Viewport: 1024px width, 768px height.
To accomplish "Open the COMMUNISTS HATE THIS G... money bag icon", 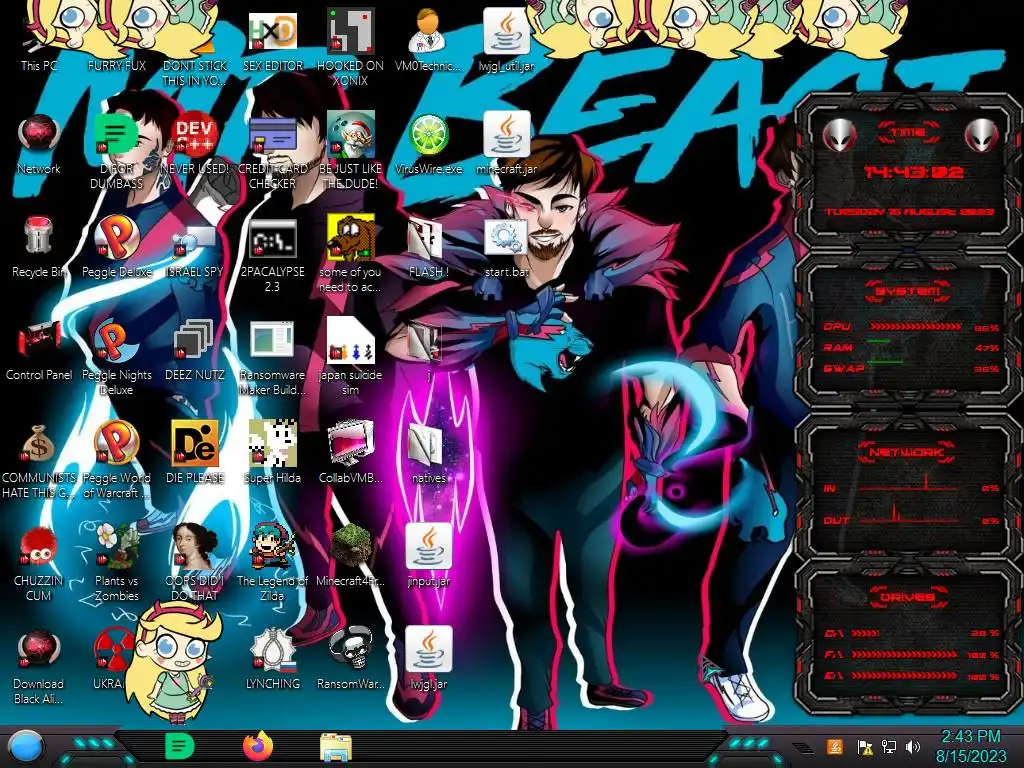I will (x=39, y=462).
